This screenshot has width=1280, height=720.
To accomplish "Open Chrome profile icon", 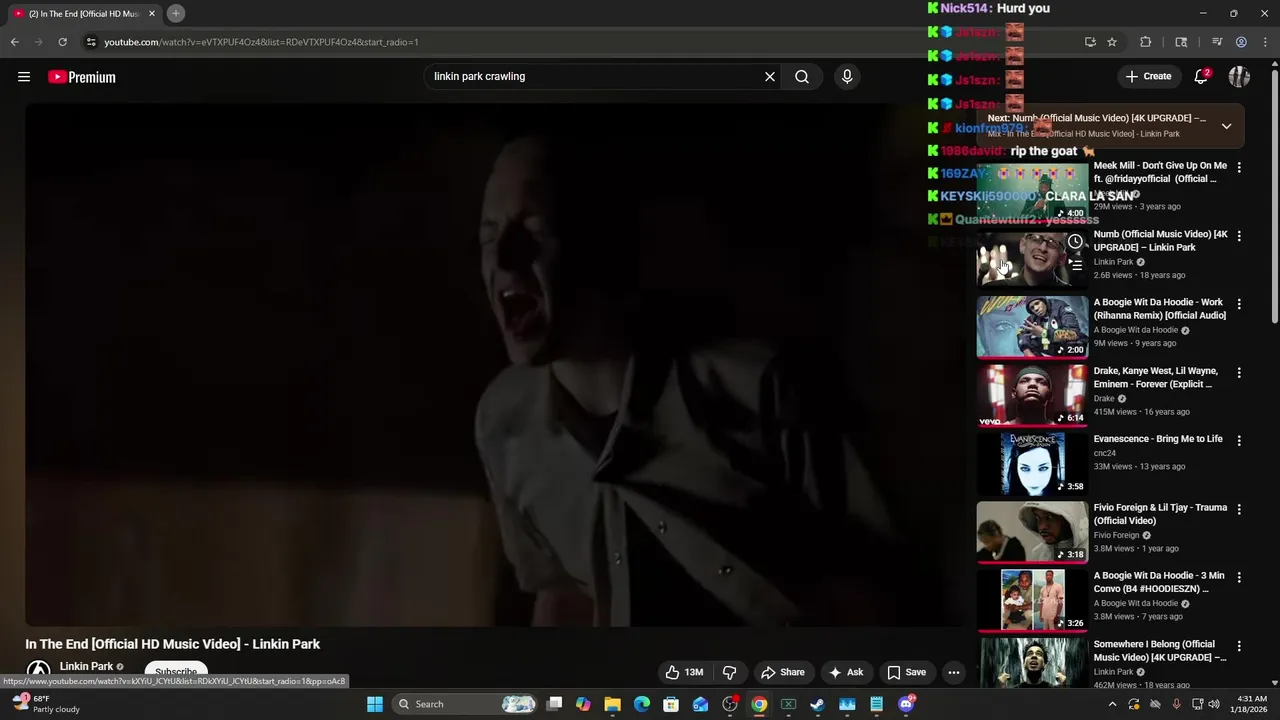I will tap(1241, 42).
